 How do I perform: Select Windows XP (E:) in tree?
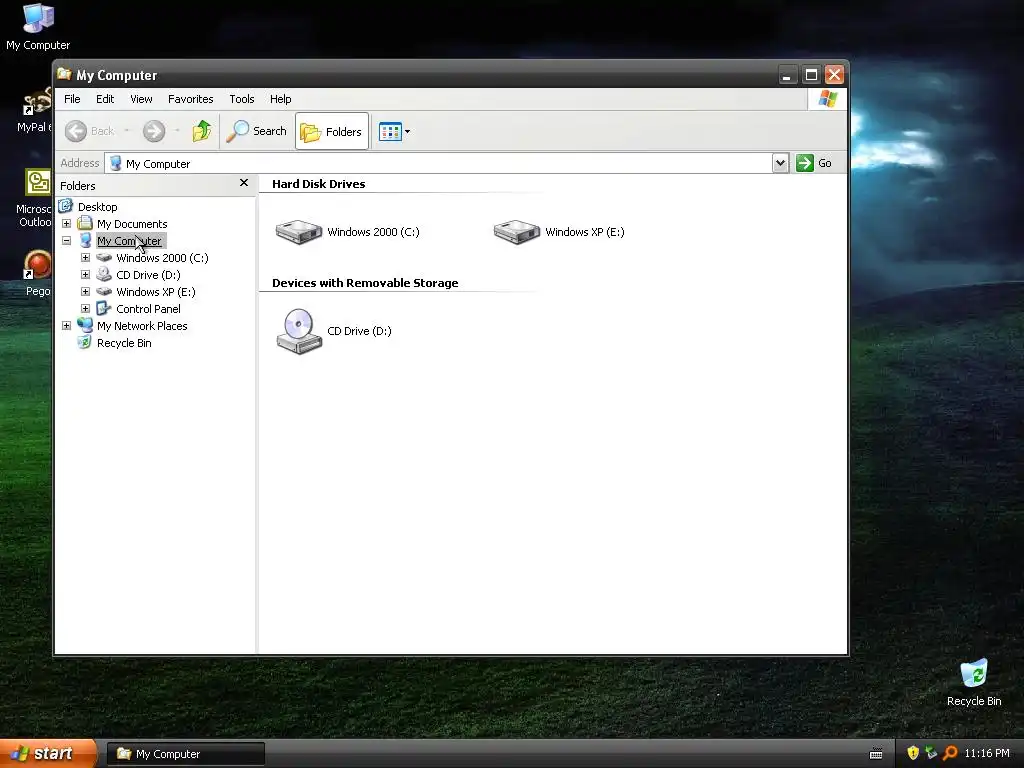coord(155,292)
